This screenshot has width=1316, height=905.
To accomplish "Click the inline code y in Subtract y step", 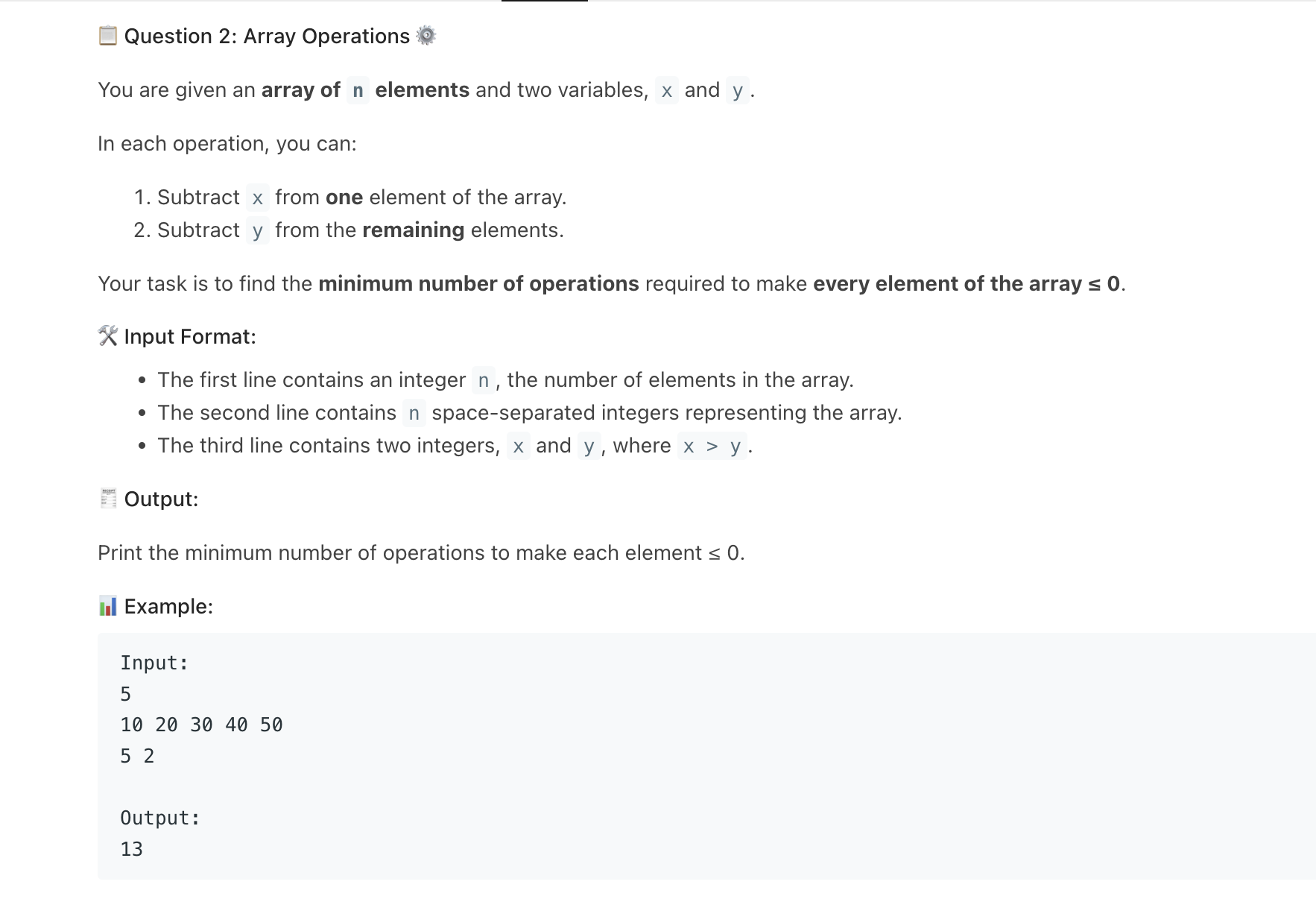I will [257, 230].
